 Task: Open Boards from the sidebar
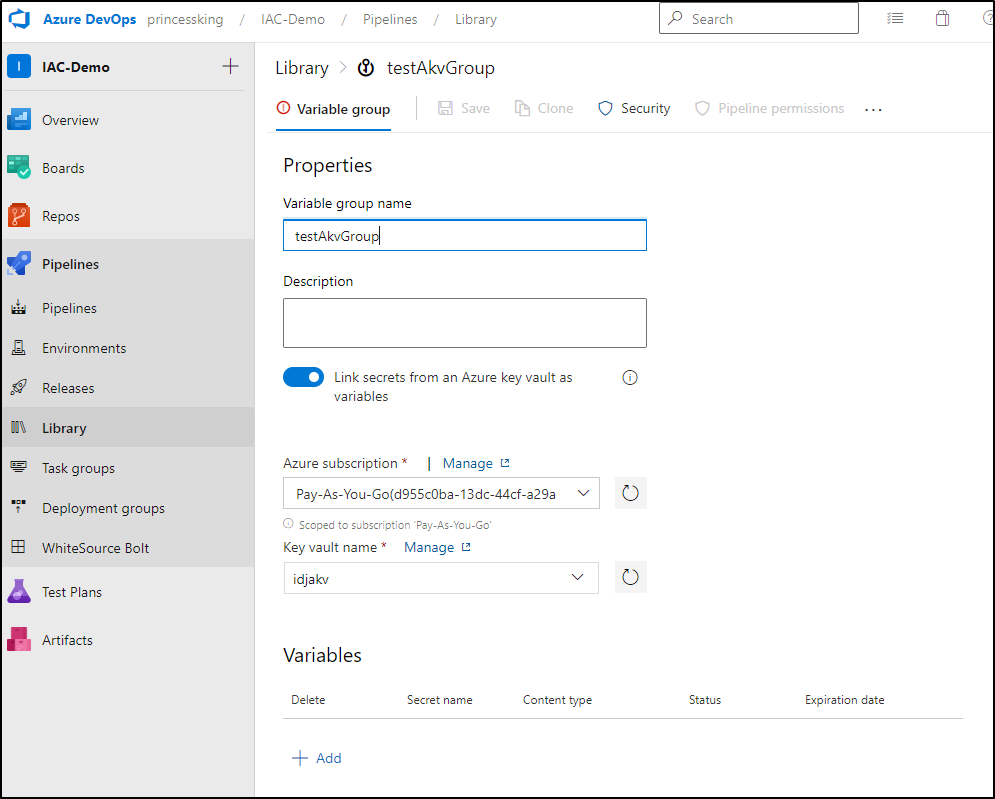128,168
